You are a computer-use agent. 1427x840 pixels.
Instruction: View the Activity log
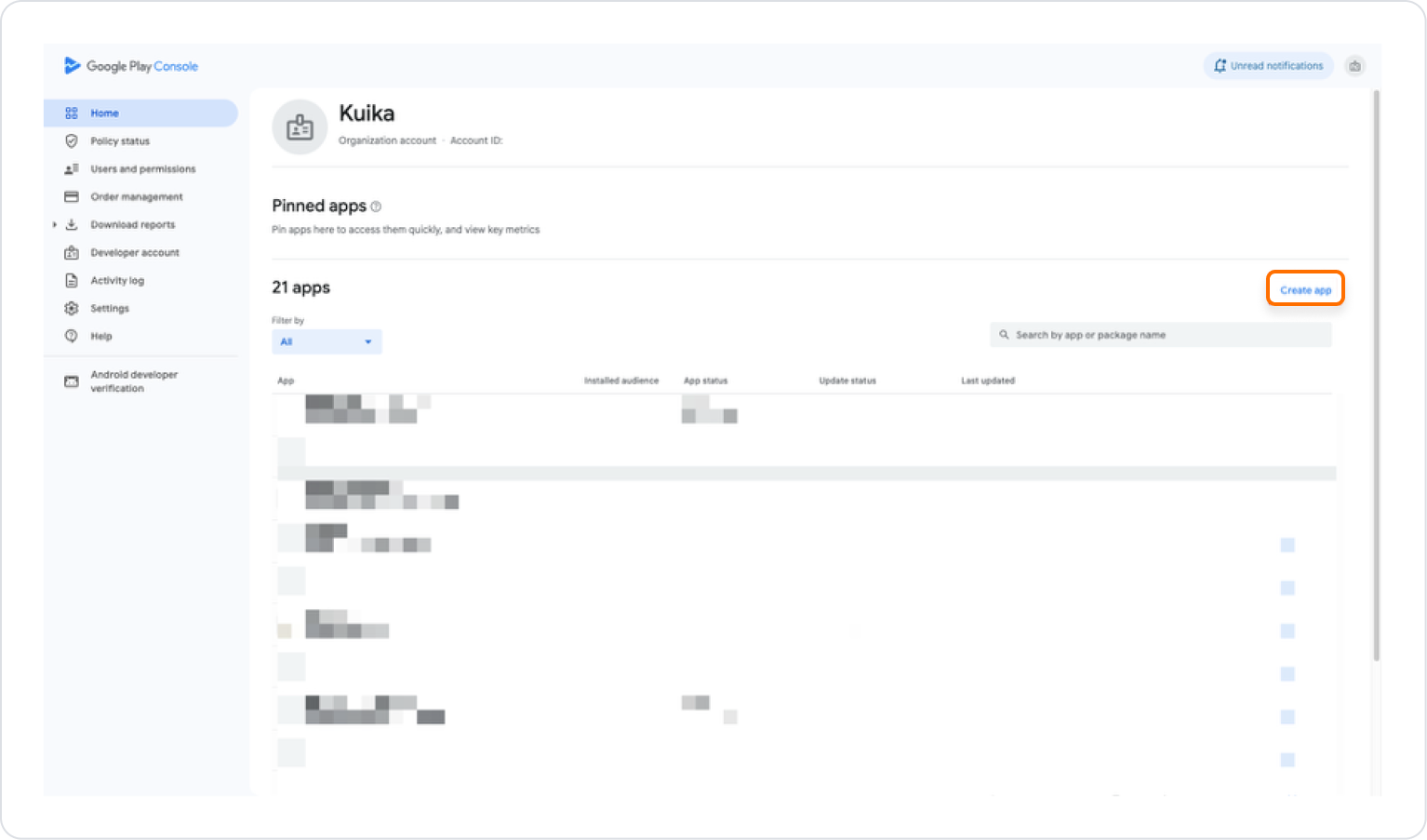(117, 281)
